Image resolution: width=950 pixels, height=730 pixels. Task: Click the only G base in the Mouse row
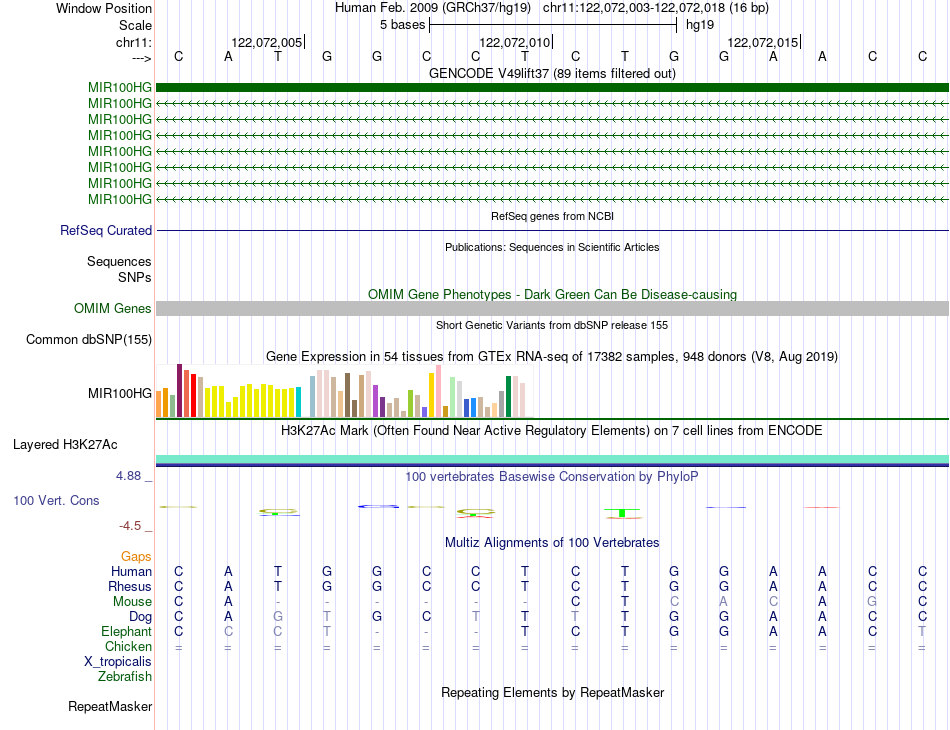pyautogui.click(x=872, y=602)
